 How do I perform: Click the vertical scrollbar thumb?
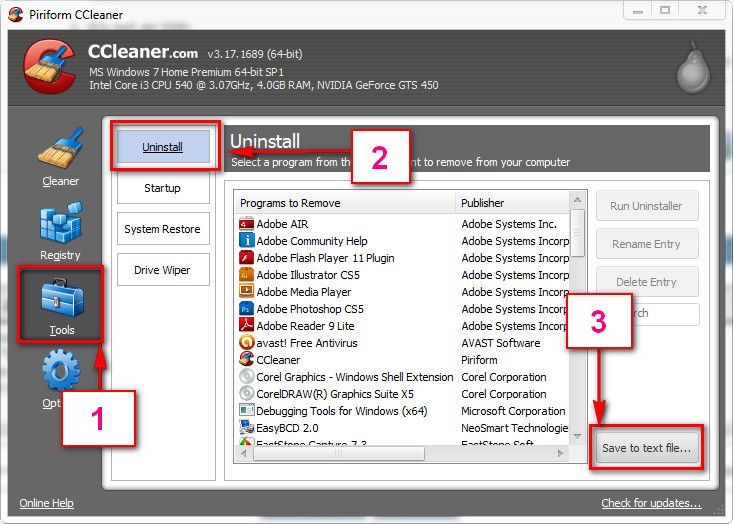pyautogui.click(x=578, y=233)
